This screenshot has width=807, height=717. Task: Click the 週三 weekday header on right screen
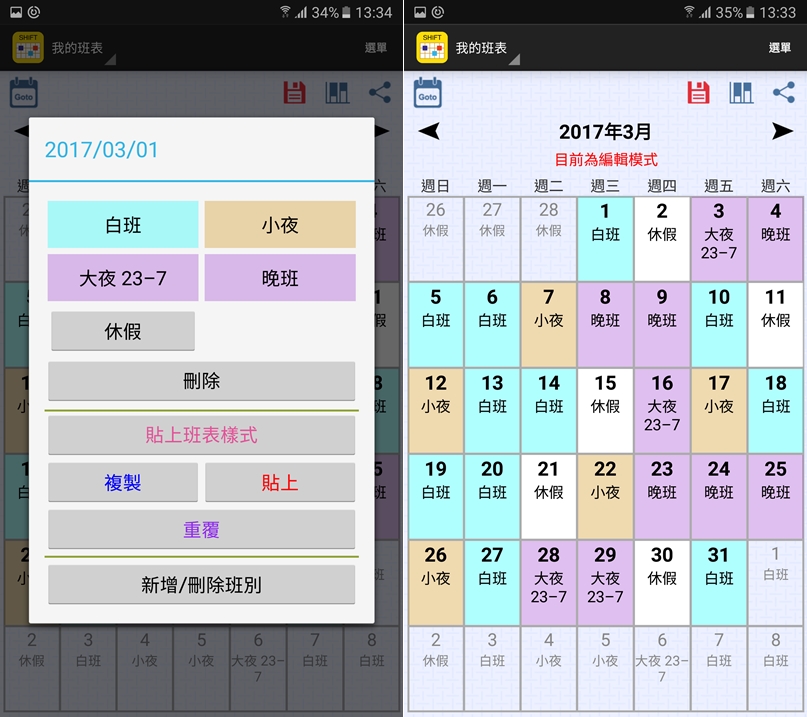tap(605, 186)
